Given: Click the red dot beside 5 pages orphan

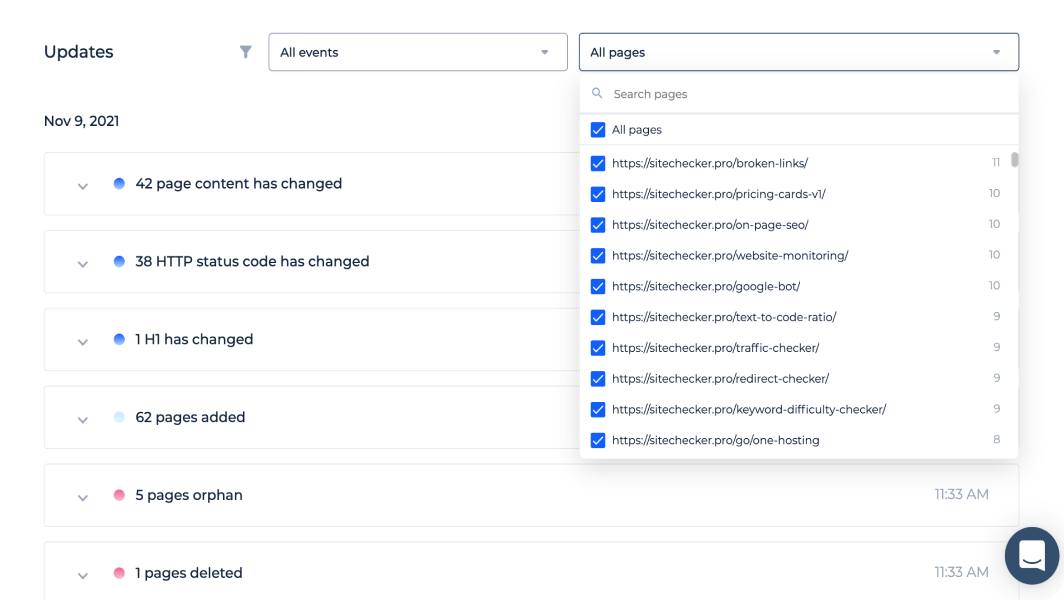Looking at the screenshot, I should 119,495.
